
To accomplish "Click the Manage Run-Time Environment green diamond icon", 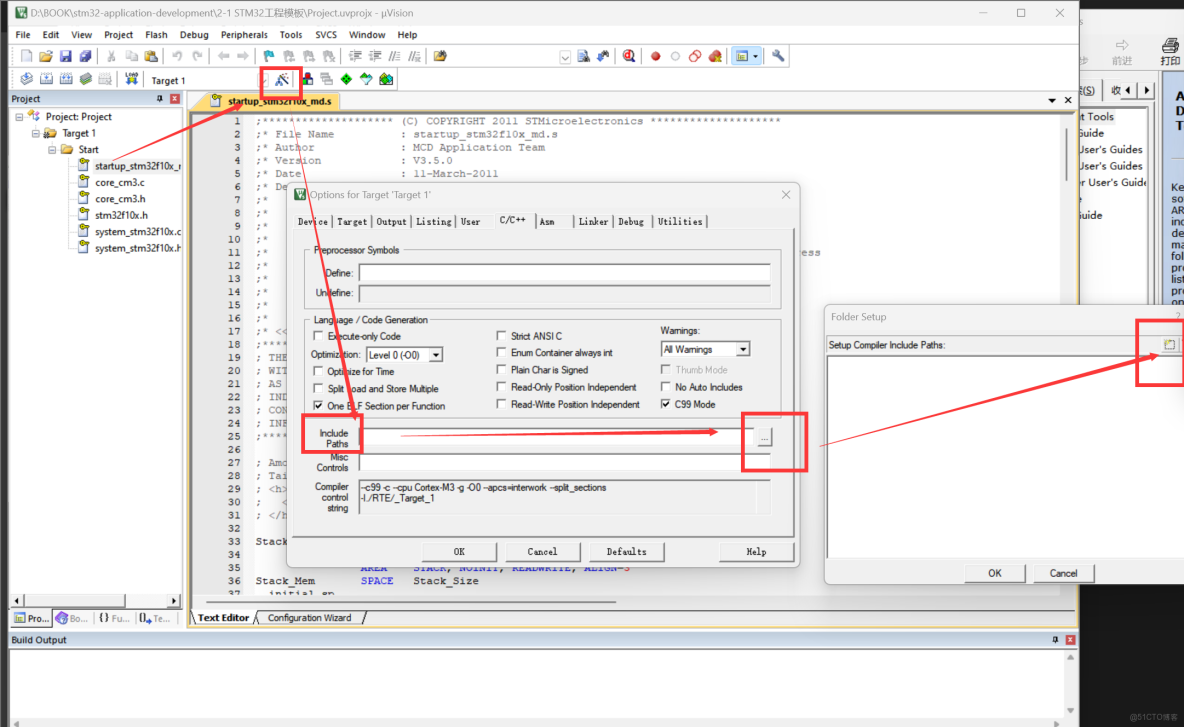I will click(346, 79).
